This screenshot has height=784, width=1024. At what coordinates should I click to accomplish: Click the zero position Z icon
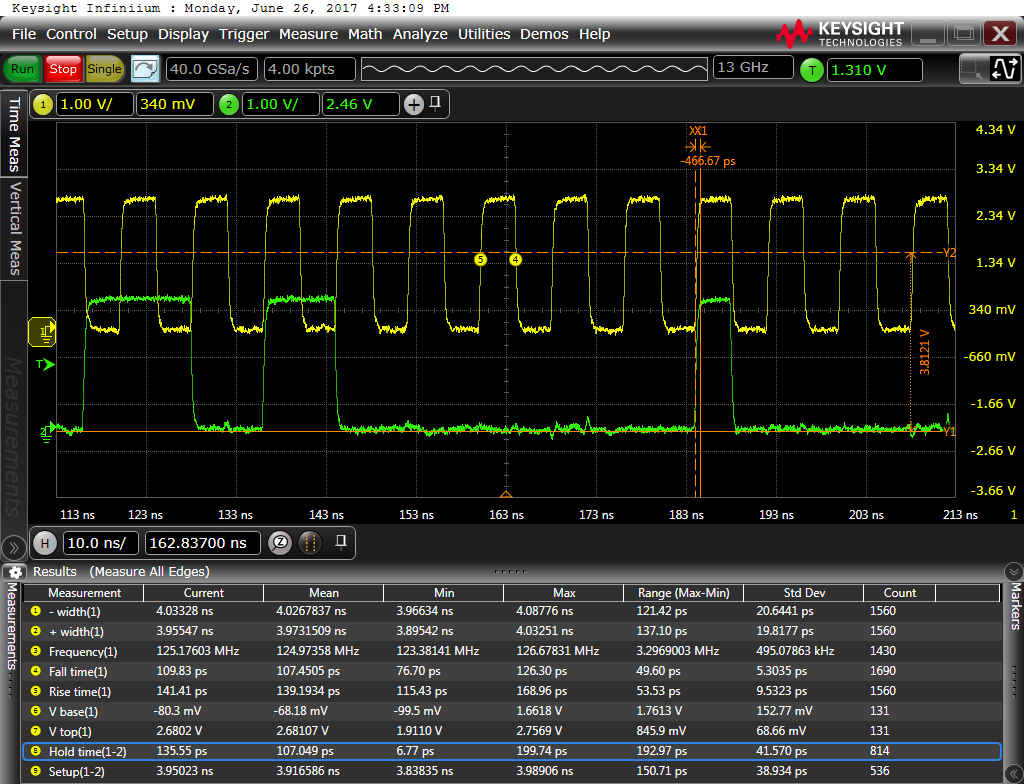[x=280, y=543]
